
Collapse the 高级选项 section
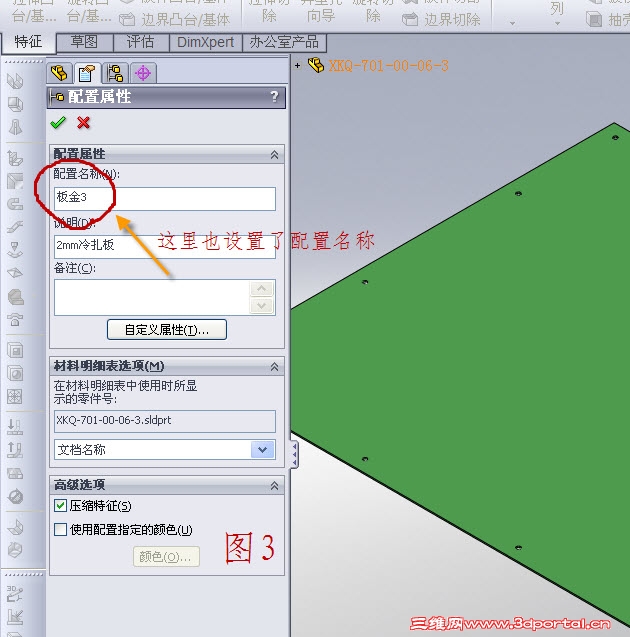click(275, 485)
